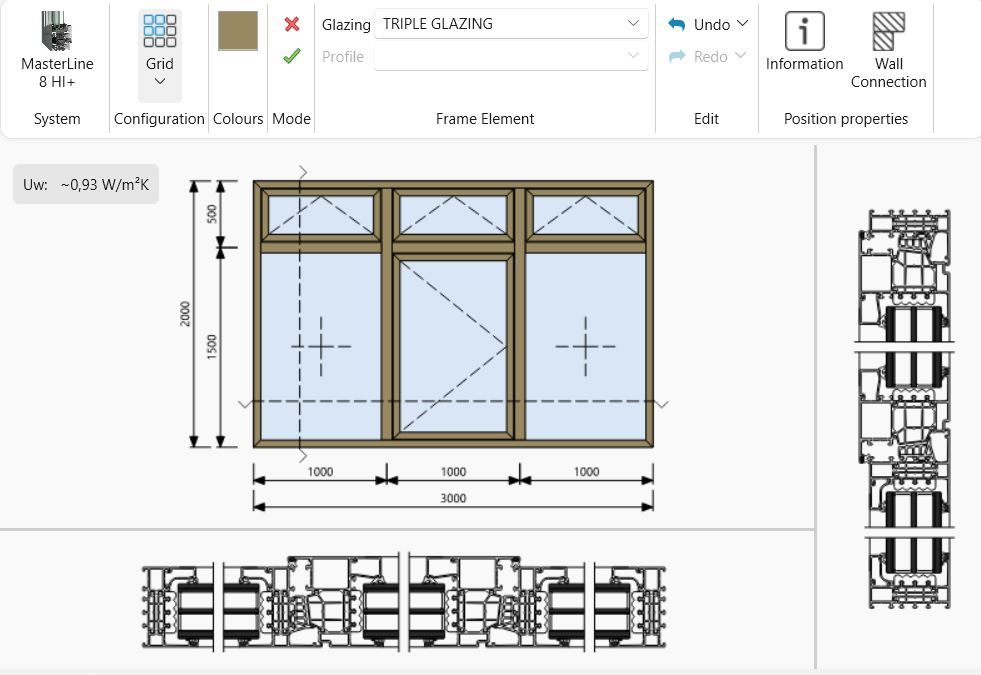
Task: Click the Undo arrow icon
Action: (x=677, y=24)
